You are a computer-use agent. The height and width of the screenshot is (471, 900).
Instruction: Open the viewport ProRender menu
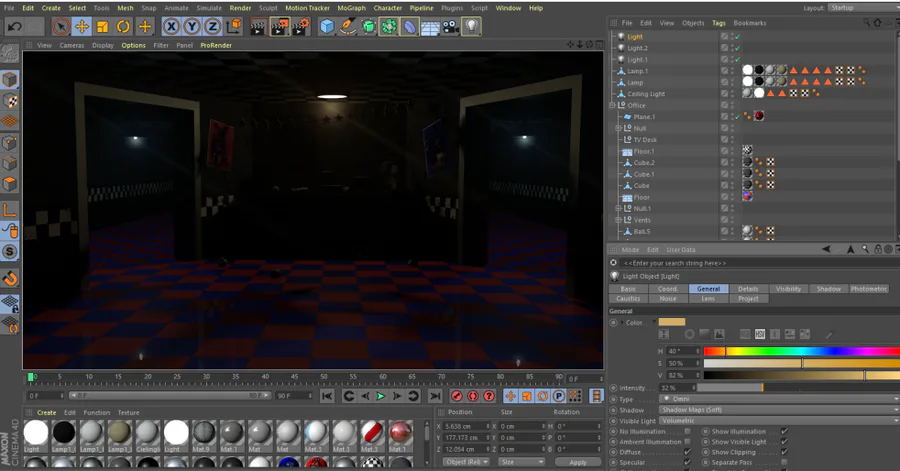tap(216, 45)
